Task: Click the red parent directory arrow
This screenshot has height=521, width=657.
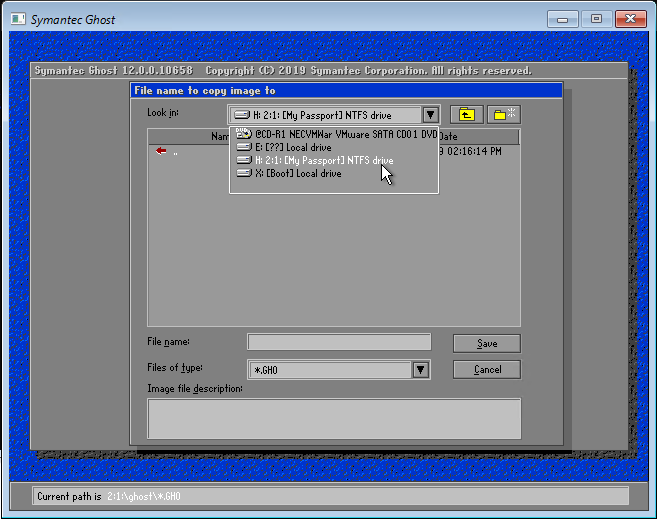Action: pos(161,151)
